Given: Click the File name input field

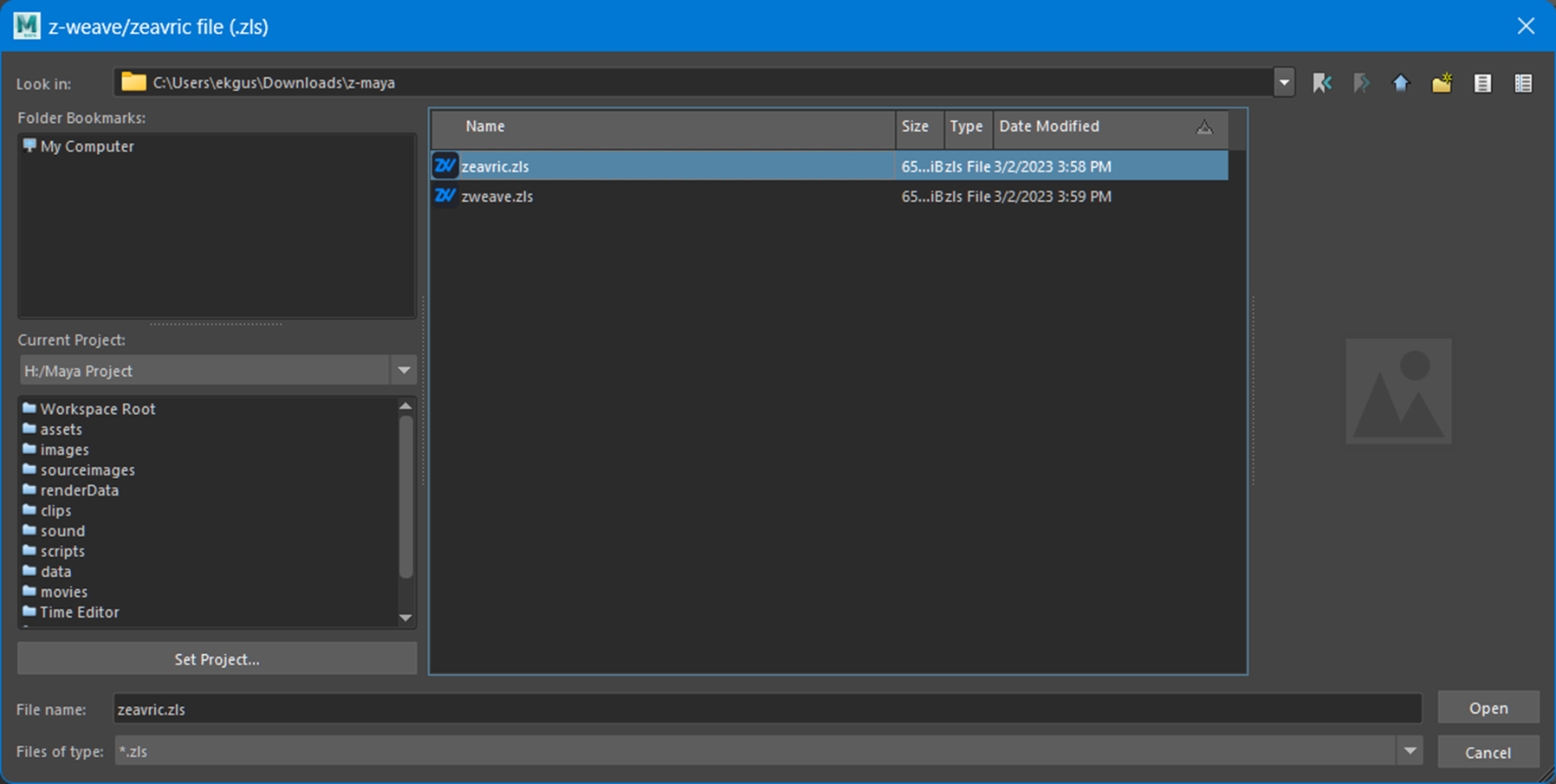Looking at the screenshot, I should pos(767,709).
